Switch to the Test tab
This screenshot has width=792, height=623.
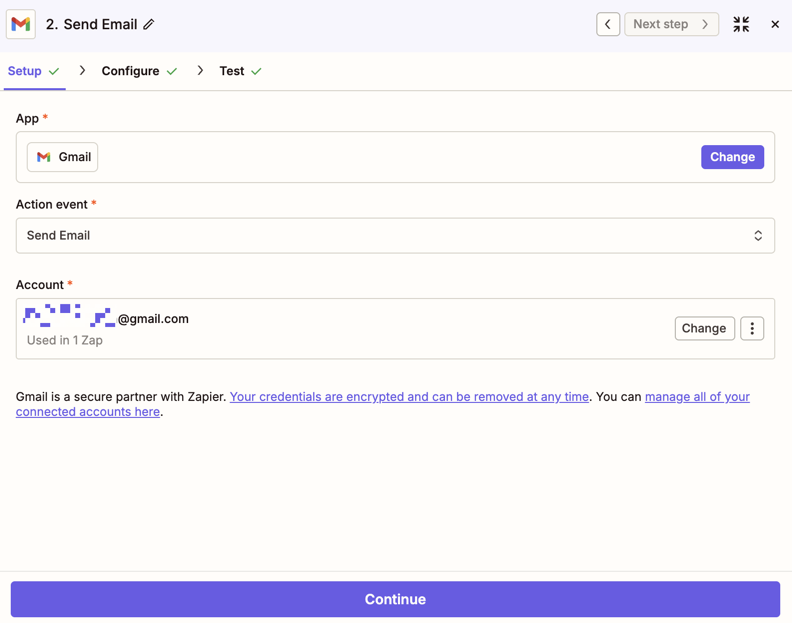pyautogui.click(x=240, y=71)
